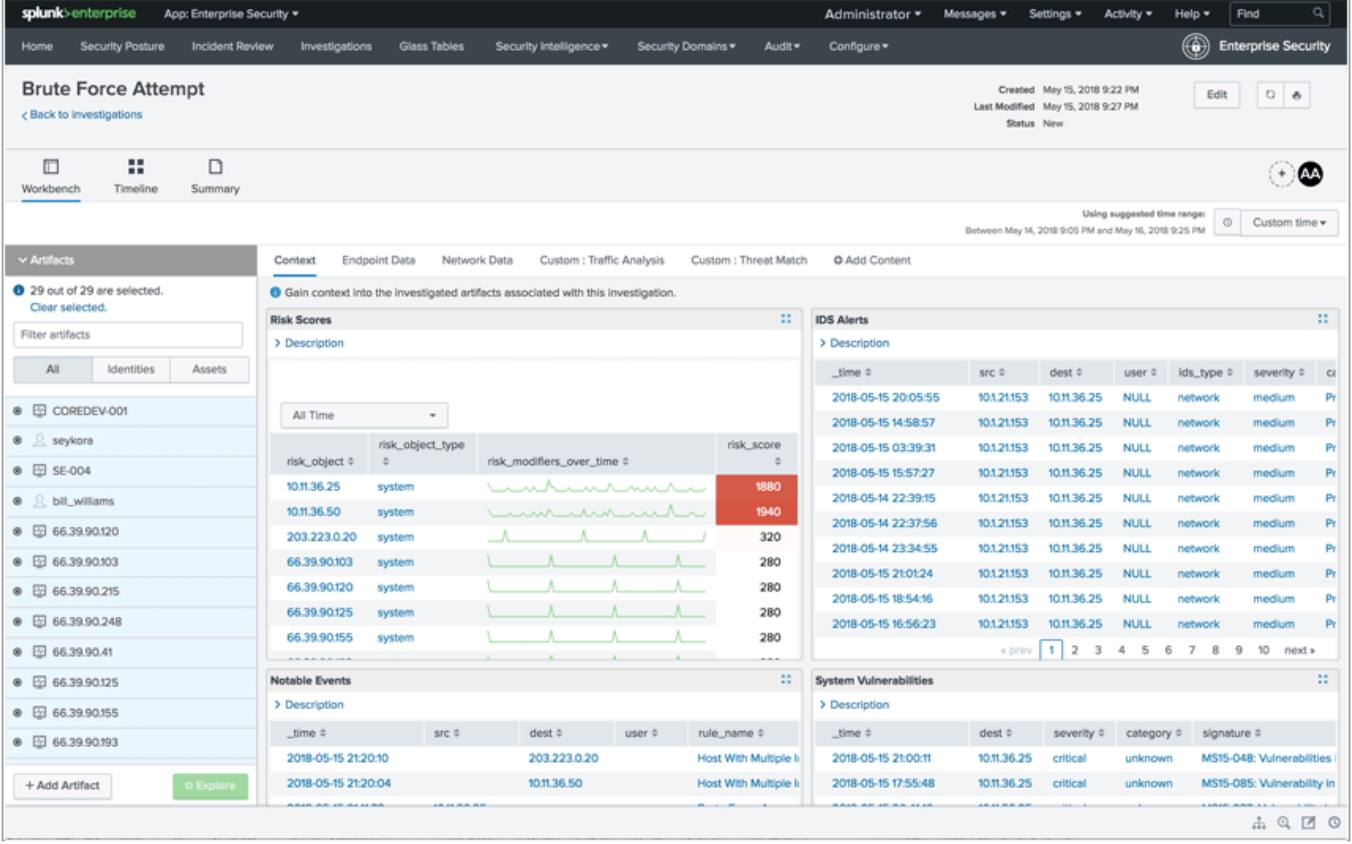Open the All Time dropdown
The image size is (1352, 844).
(364, 415)
